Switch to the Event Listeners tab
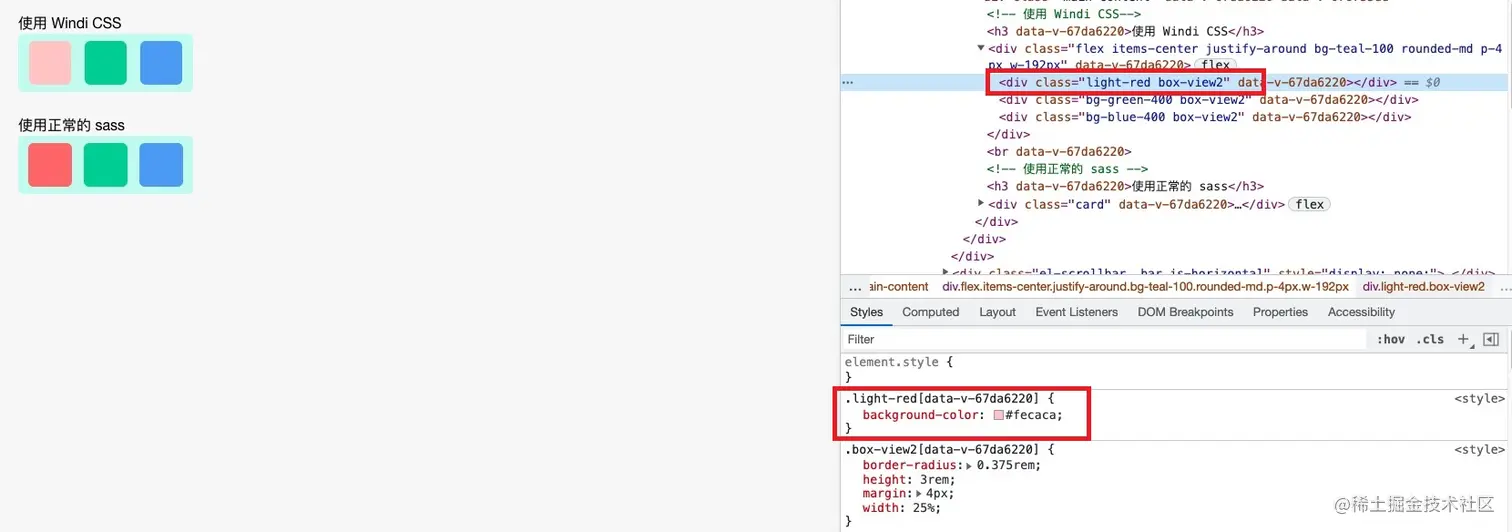This screenshot has height=532, width=1512. point(1076,312)
